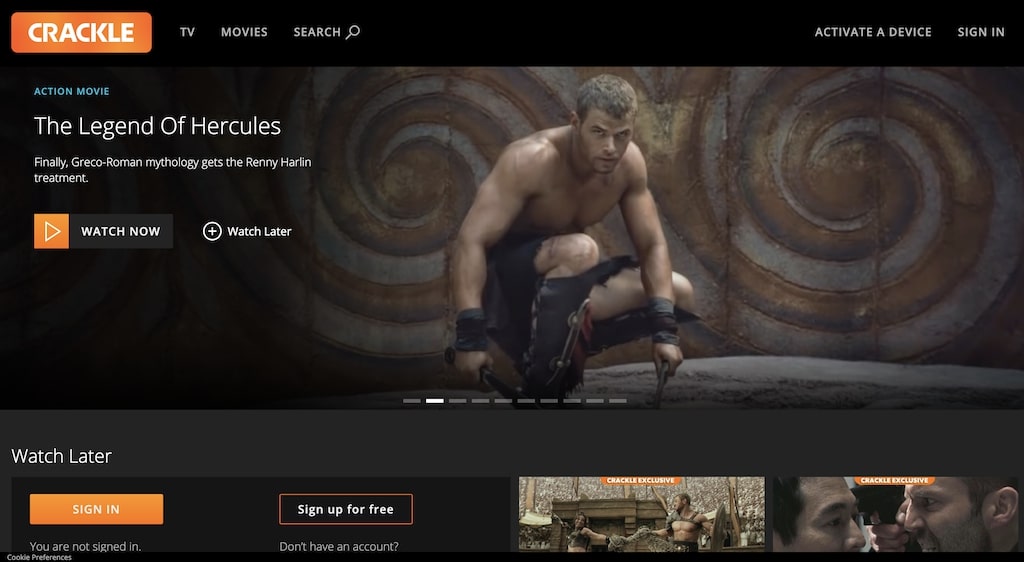Click the Crackle logo

click(x=81, y=32)
